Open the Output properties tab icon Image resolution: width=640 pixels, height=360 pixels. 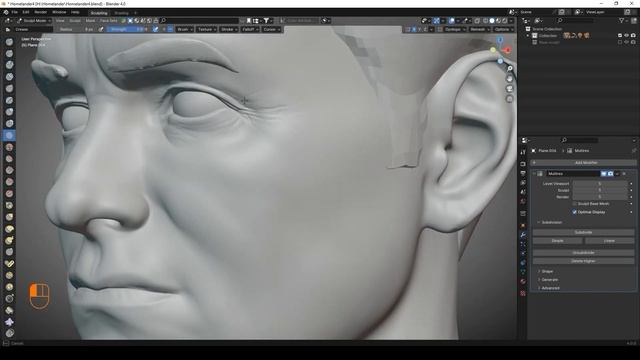tap(523, 173)
